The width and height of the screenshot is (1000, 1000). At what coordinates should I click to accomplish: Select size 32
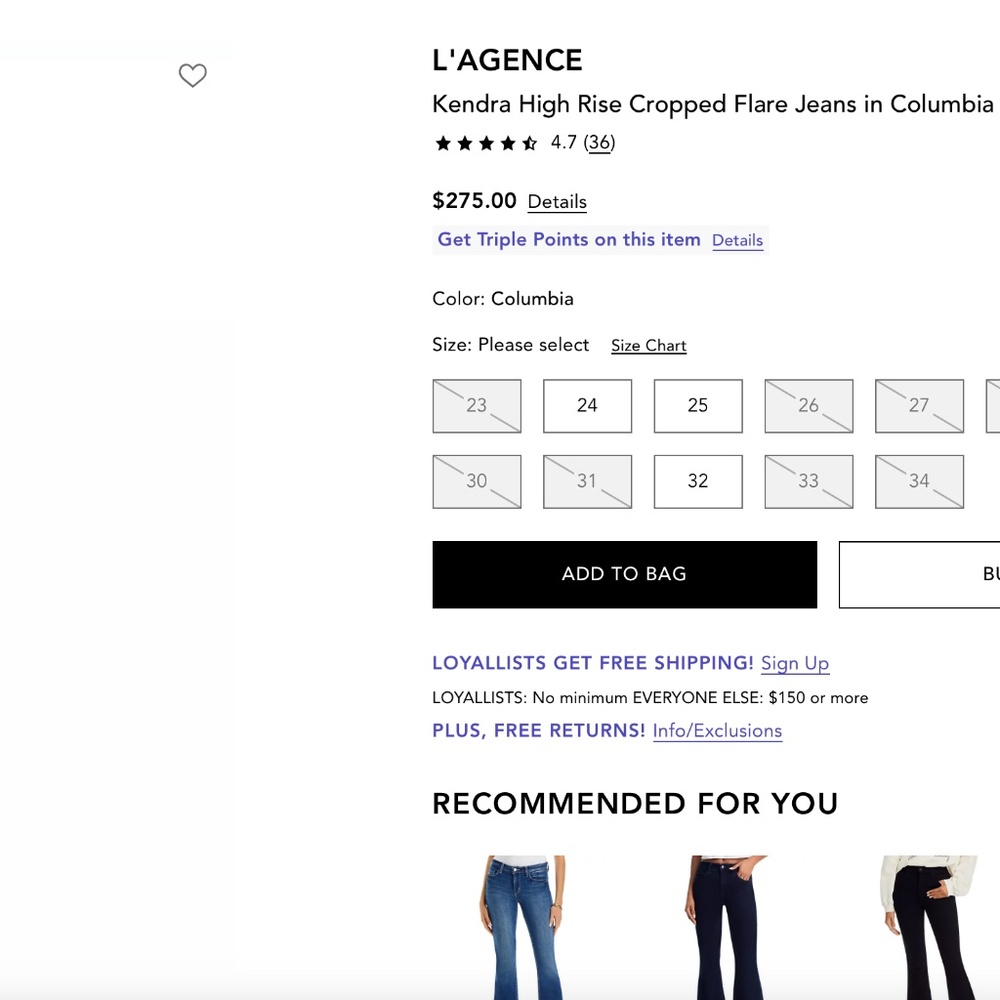coord(698,481)
